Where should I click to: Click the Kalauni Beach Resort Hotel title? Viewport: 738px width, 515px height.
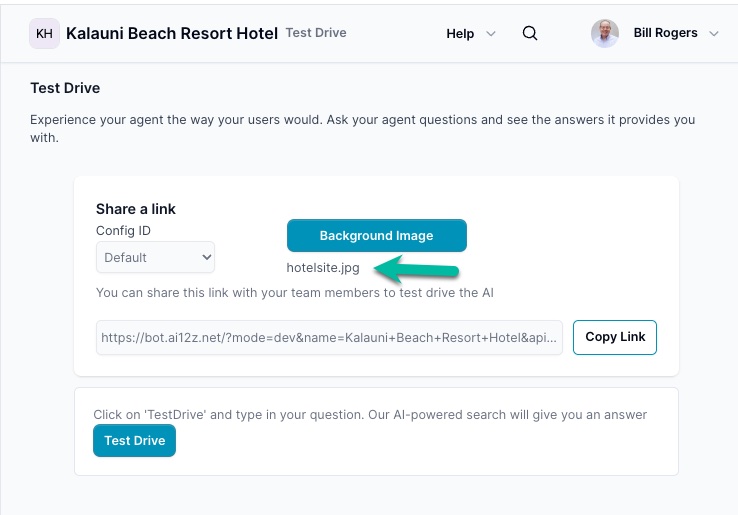tap(172, 33)
